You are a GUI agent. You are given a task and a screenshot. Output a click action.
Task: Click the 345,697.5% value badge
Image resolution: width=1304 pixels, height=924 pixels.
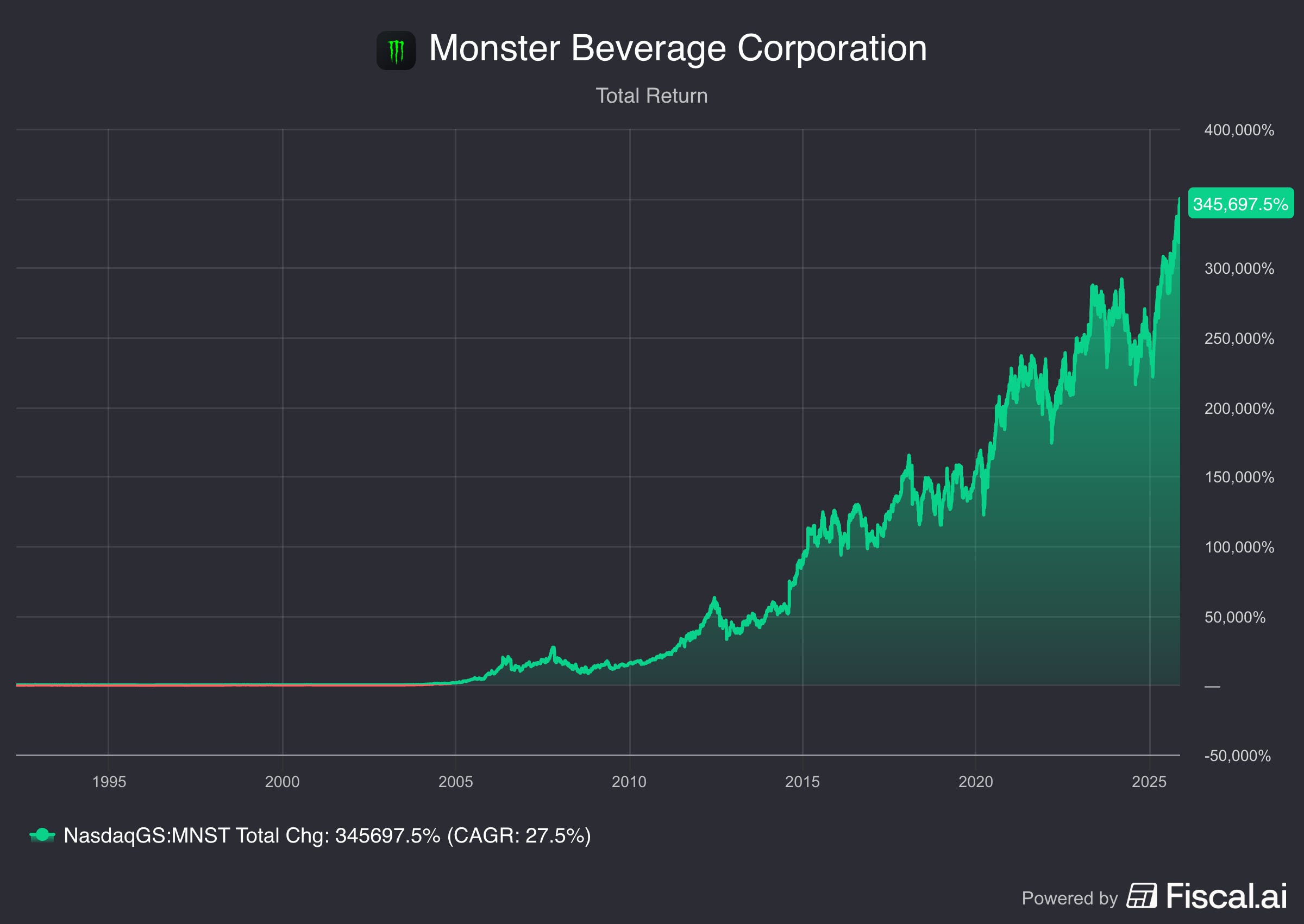(1240, 203)
